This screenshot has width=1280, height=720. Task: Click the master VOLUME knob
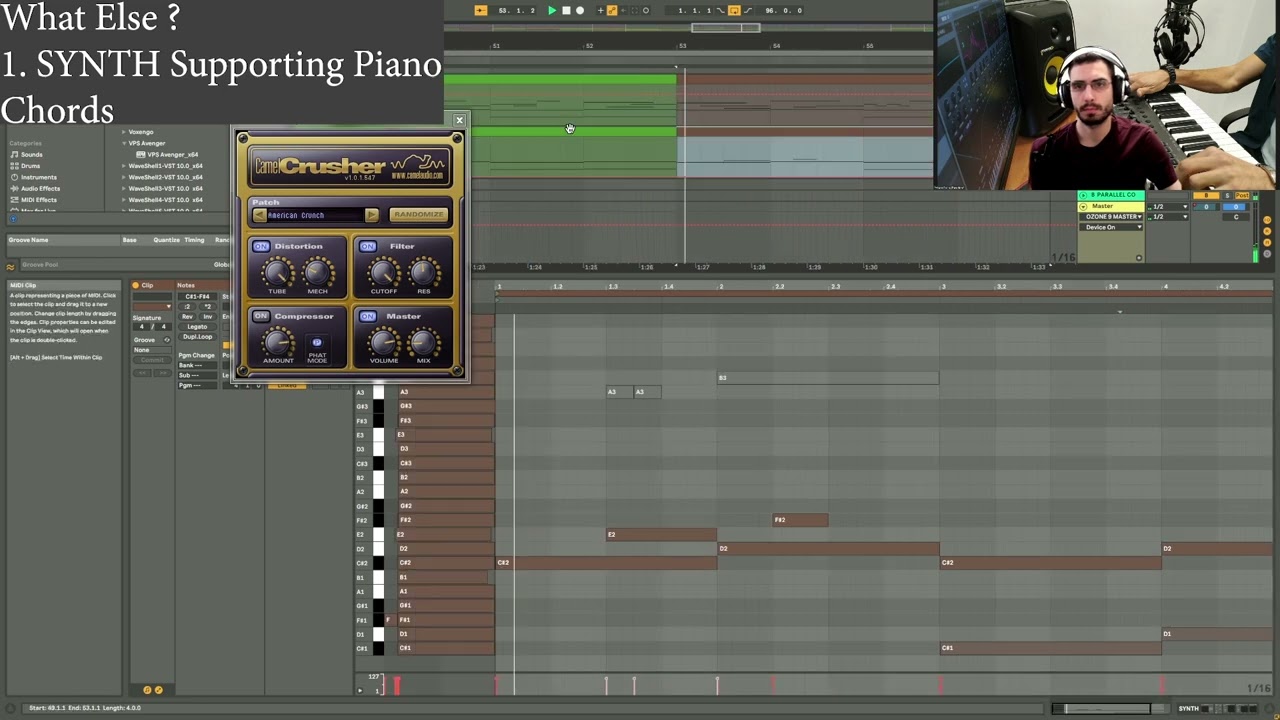(x=383, y=342)
